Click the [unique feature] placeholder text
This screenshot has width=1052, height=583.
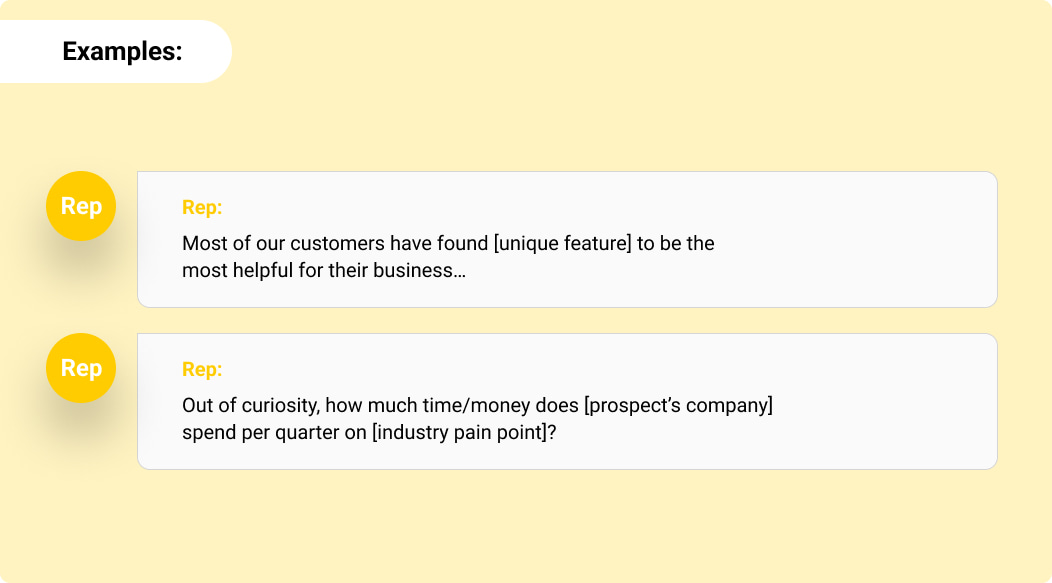[563, 243]
